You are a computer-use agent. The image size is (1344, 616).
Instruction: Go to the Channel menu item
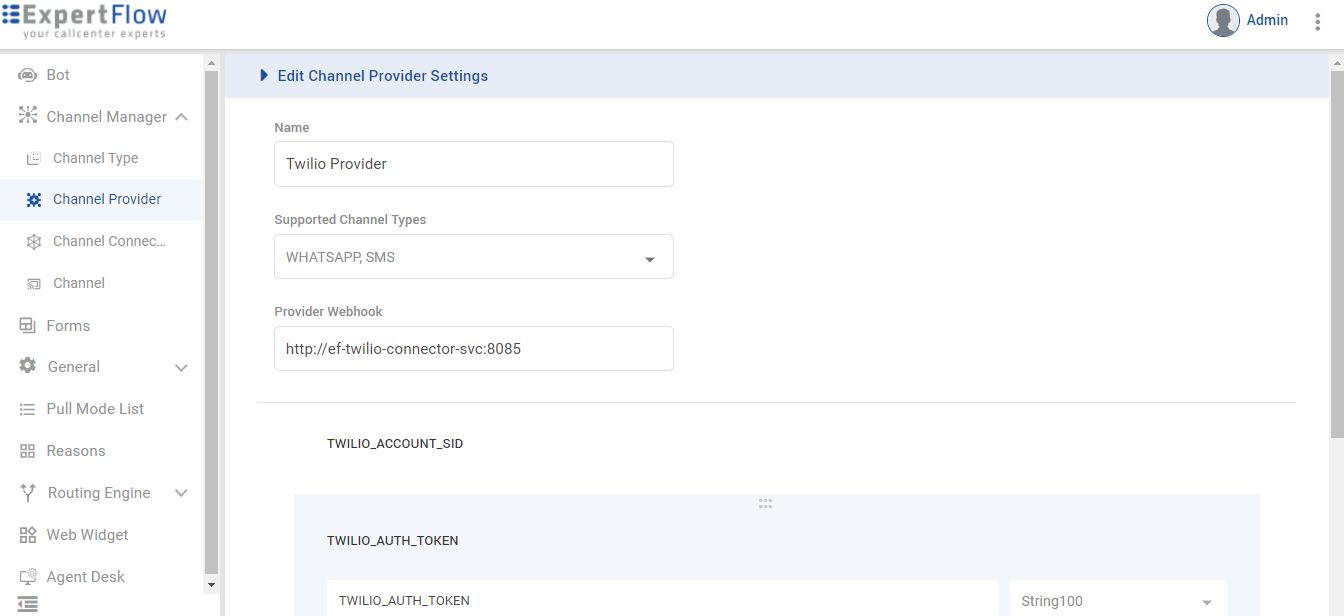pos(79,283)
